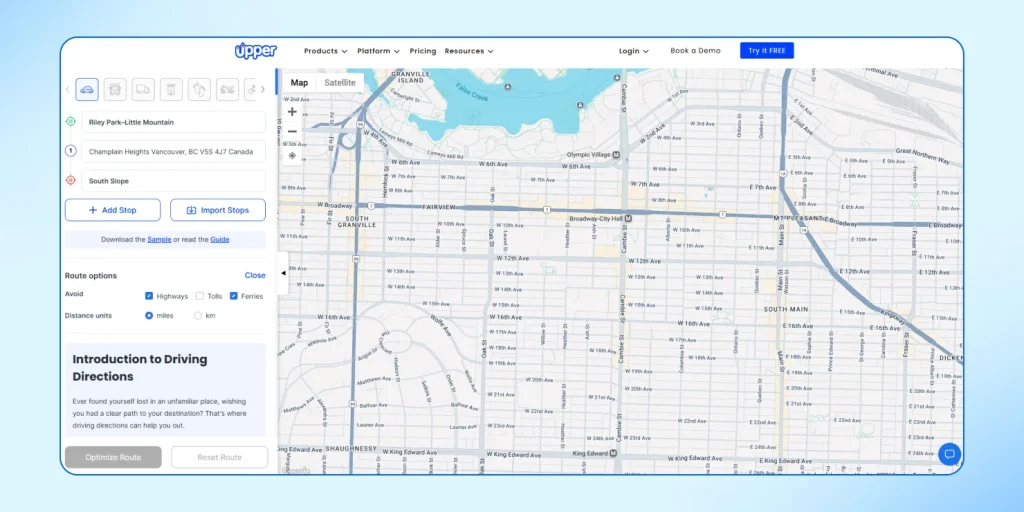The image size is (1024, 512).
Task: Edit the Riley Park–Little Mountain start field
Action: point(174,122)
